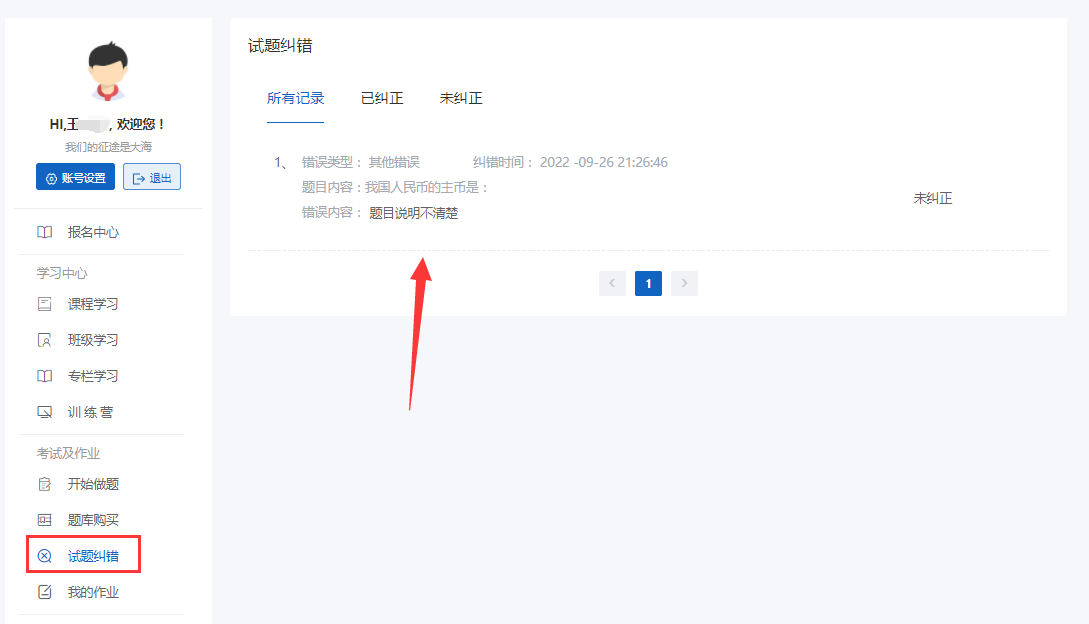Open 账号设置 account settings button
This screenshot has width=1089, height=624.
(x=76, y=177)
